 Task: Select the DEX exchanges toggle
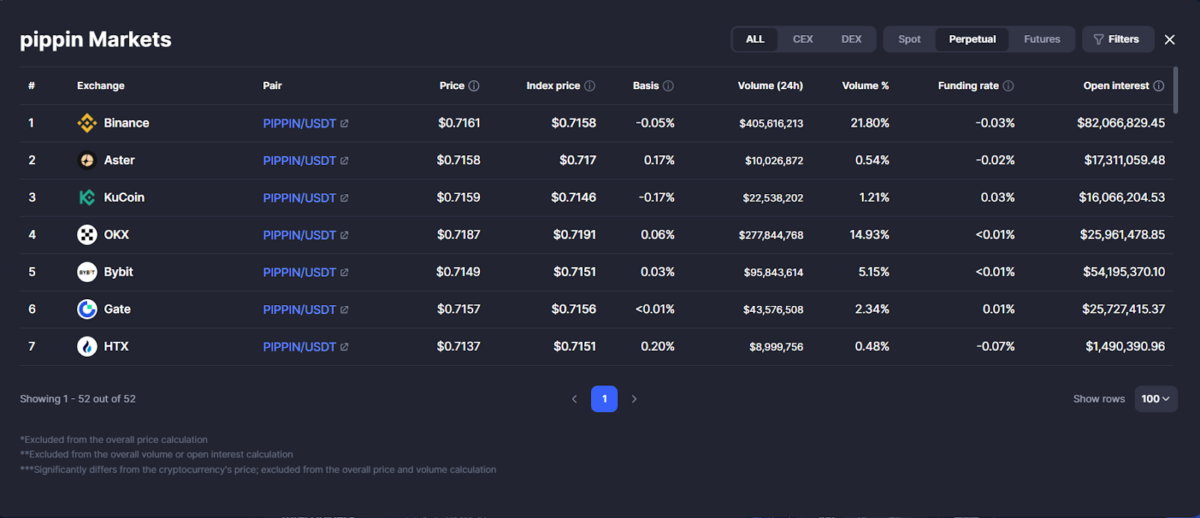click(851, 39)
